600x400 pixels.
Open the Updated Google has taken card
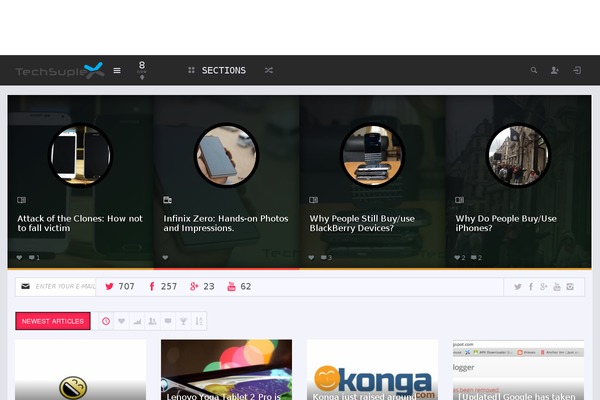(518, 370)
